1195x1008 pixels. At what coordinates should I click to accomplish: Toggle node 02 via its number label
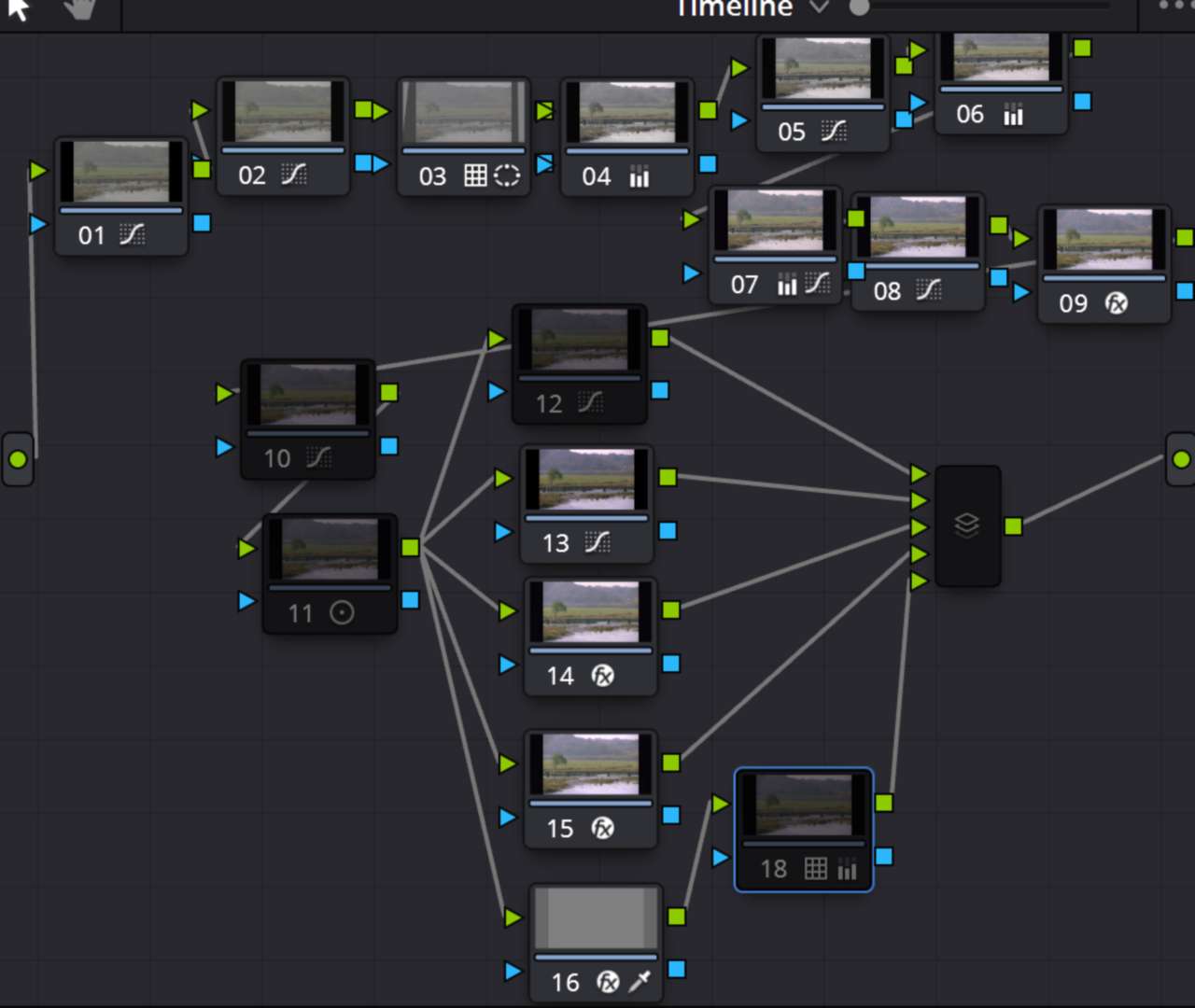pyautogui.click(x=252, y=175)
